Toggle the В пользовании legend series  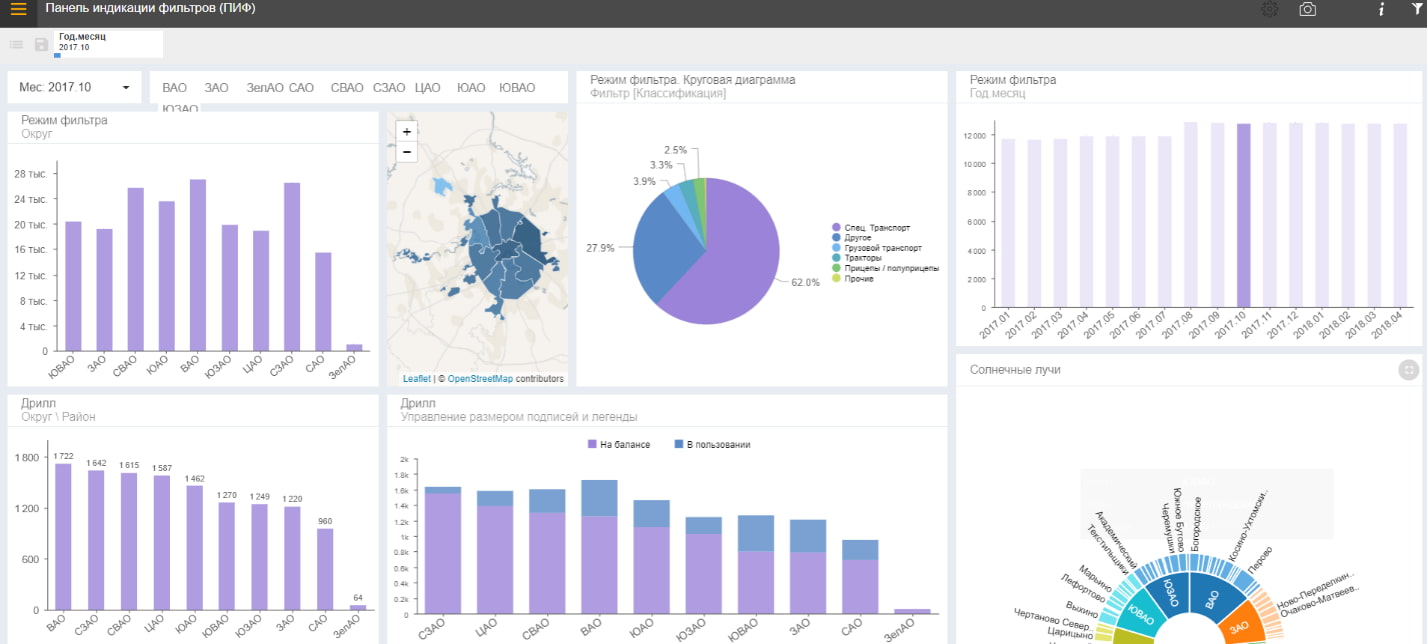[712, 444]
